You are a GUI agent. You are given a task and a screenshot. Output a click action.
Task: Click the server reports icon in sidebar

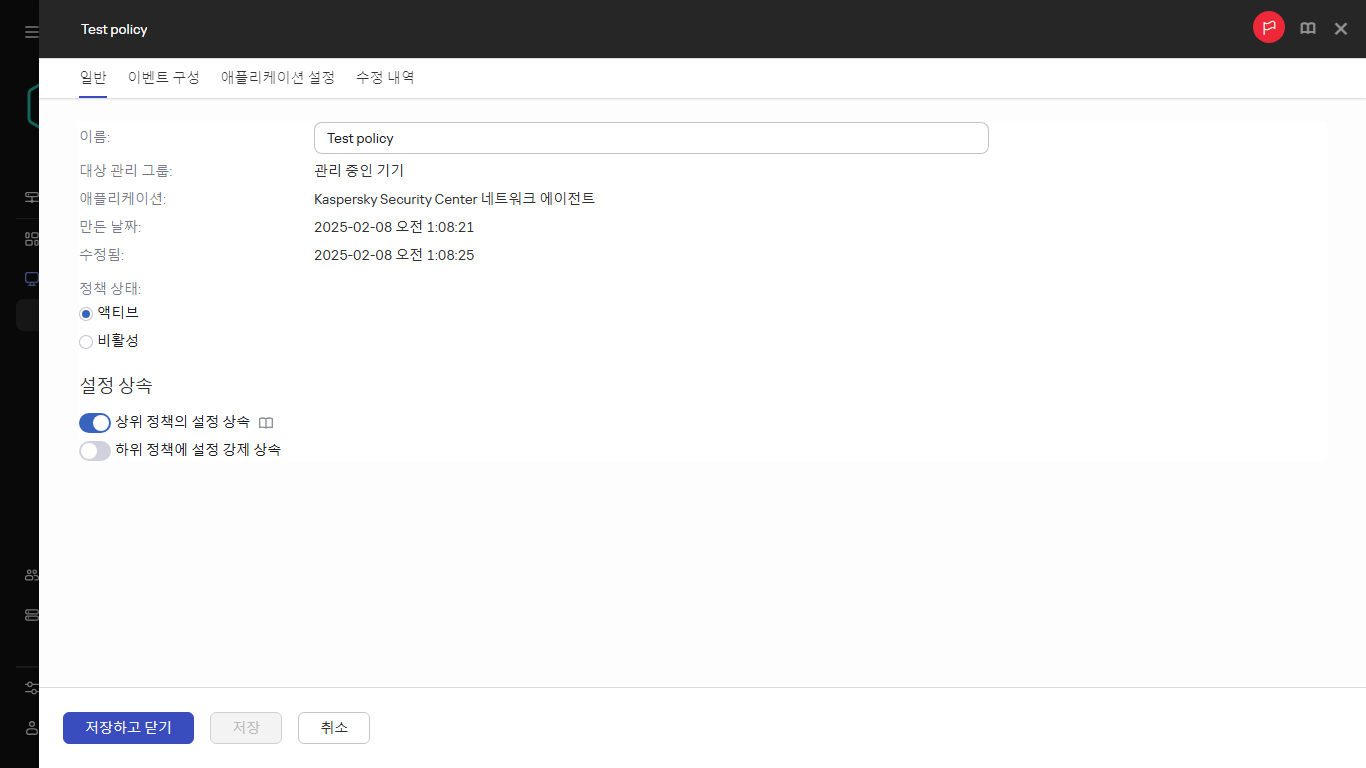[x=30, y=614]
